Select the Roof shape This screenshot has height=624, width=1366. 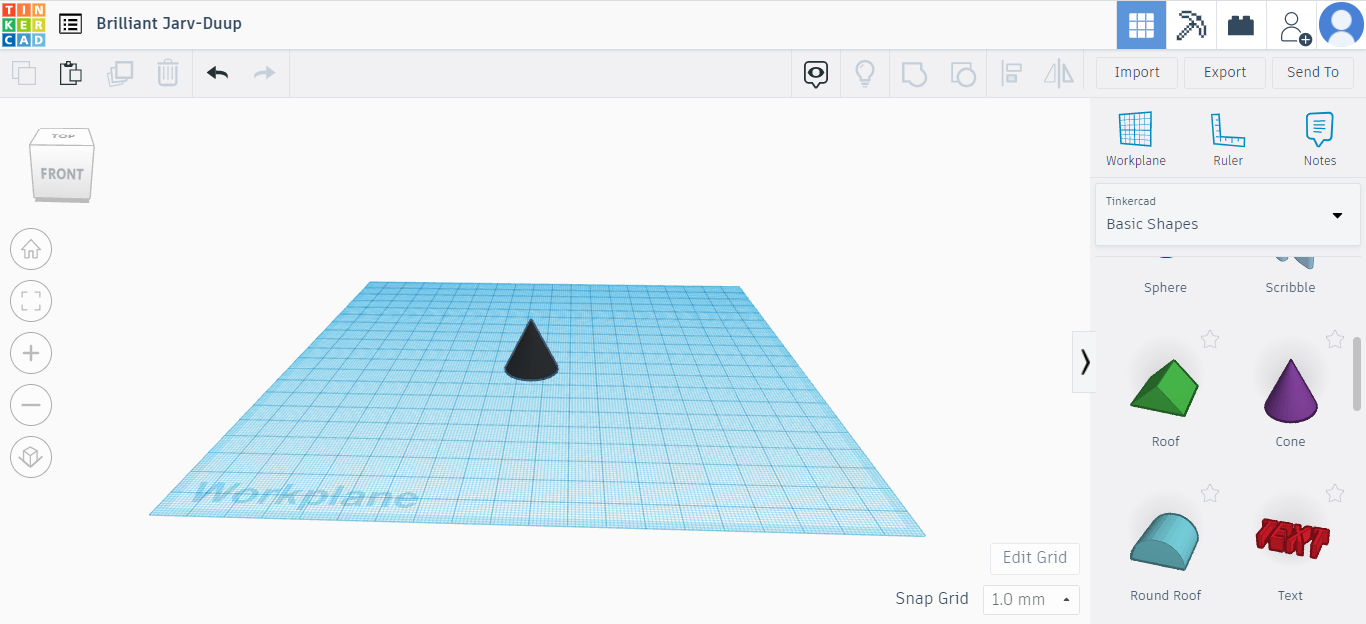click(x=1164, y=390)
